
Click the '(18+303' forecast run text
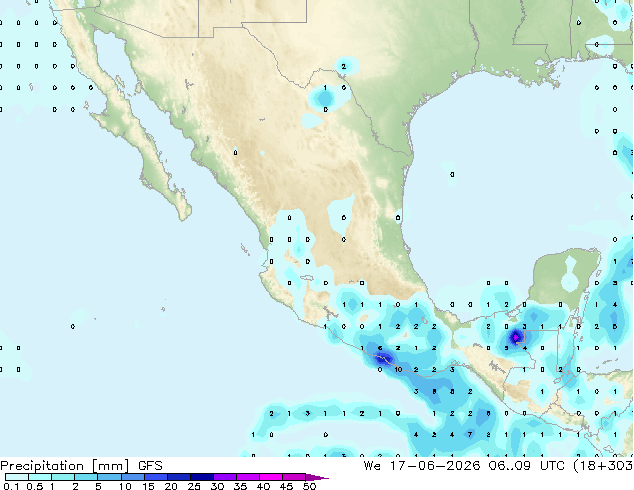(x=603, y=466)
